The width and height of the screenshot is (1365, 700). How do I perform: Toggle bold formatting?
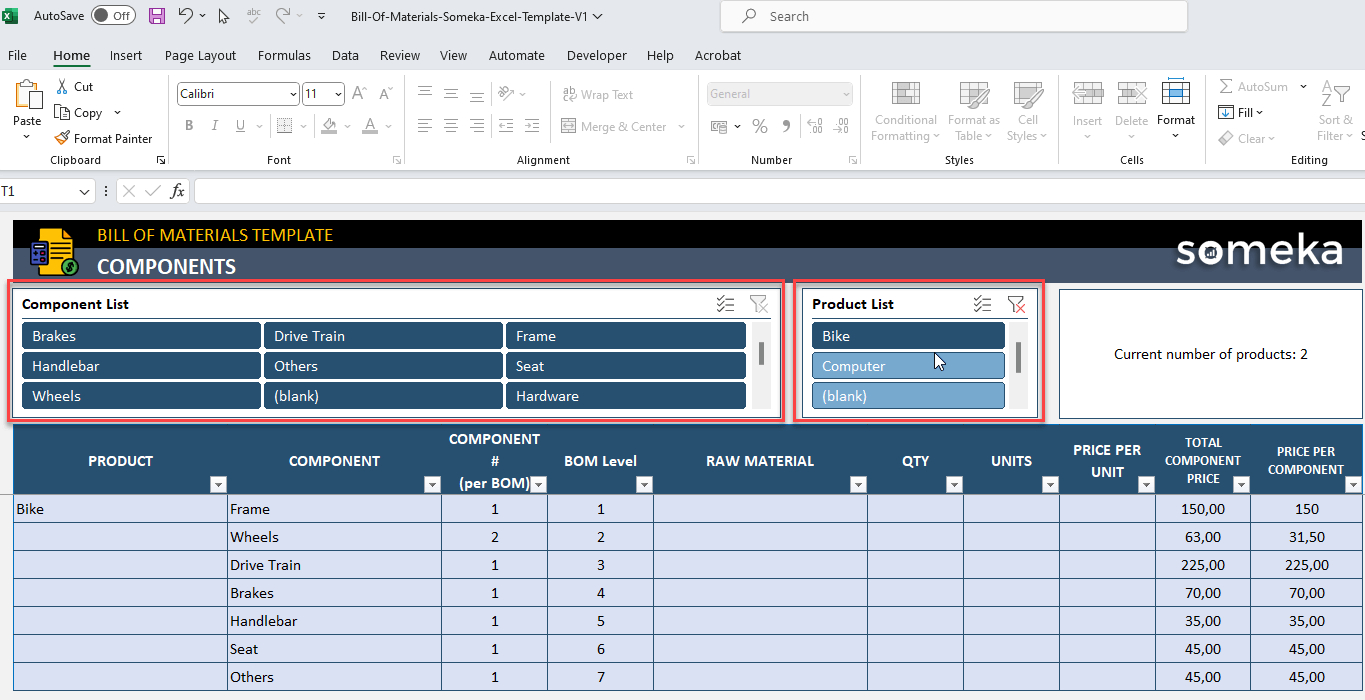tap(189, 126)
